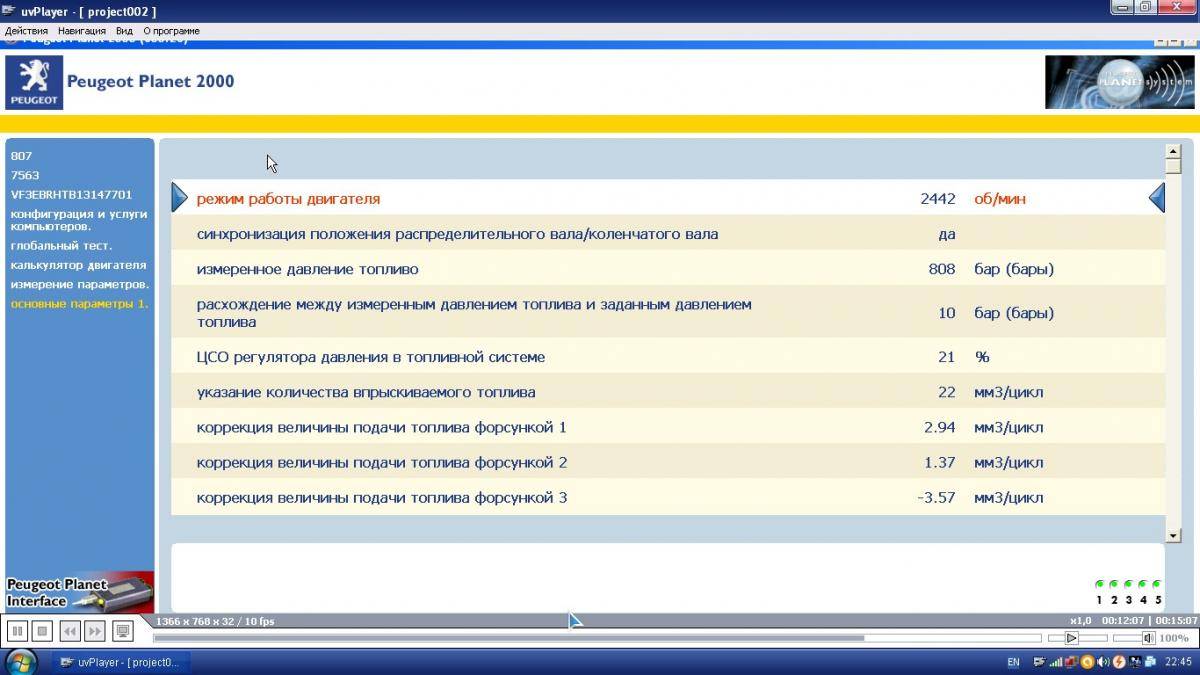The height and width of the screenshot is (675, 1200).
Task: Open the Windows Start button
Action: [21, 661]
